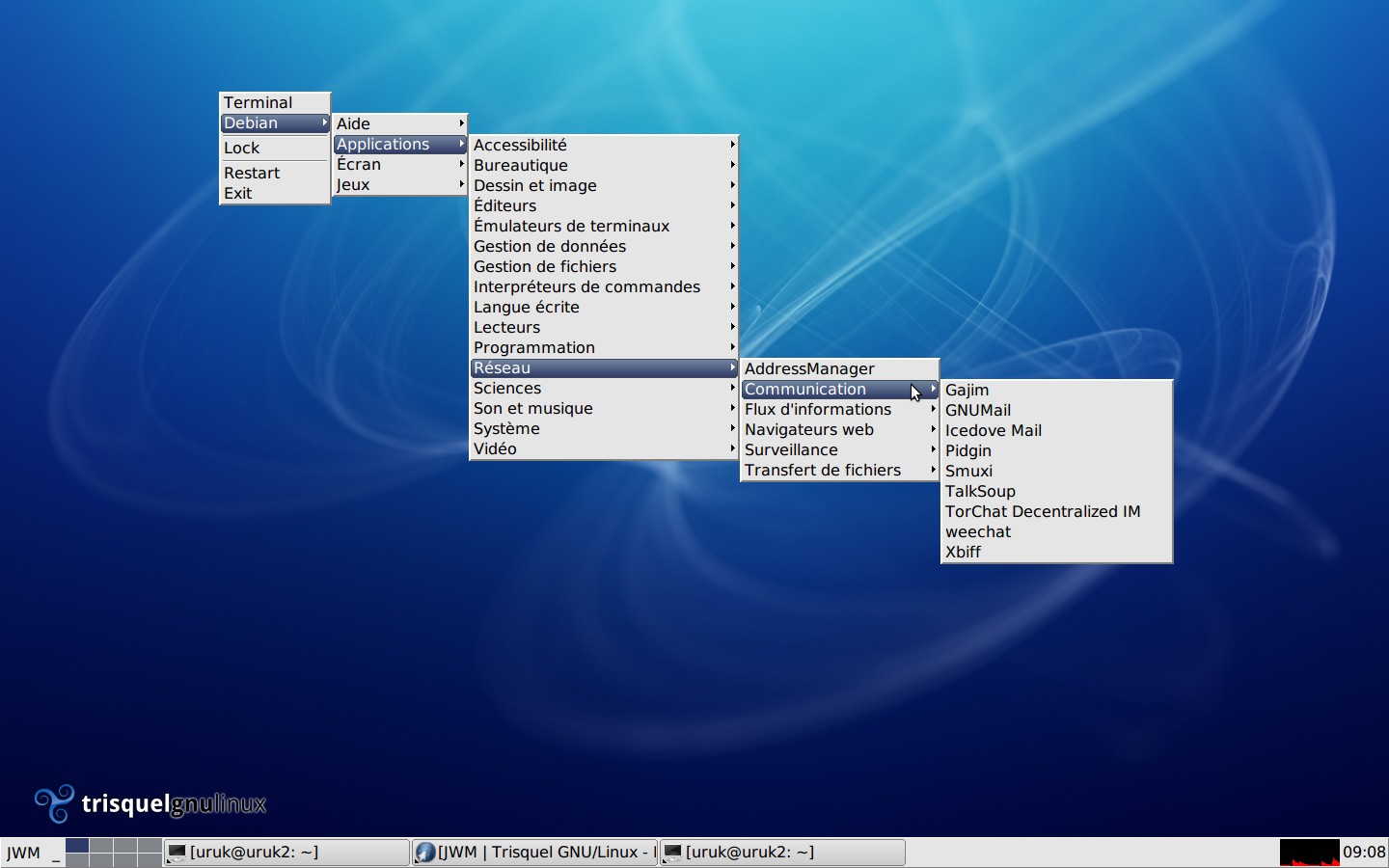Open weechat
The image size is (1389, 868).
pos(1057,531)
